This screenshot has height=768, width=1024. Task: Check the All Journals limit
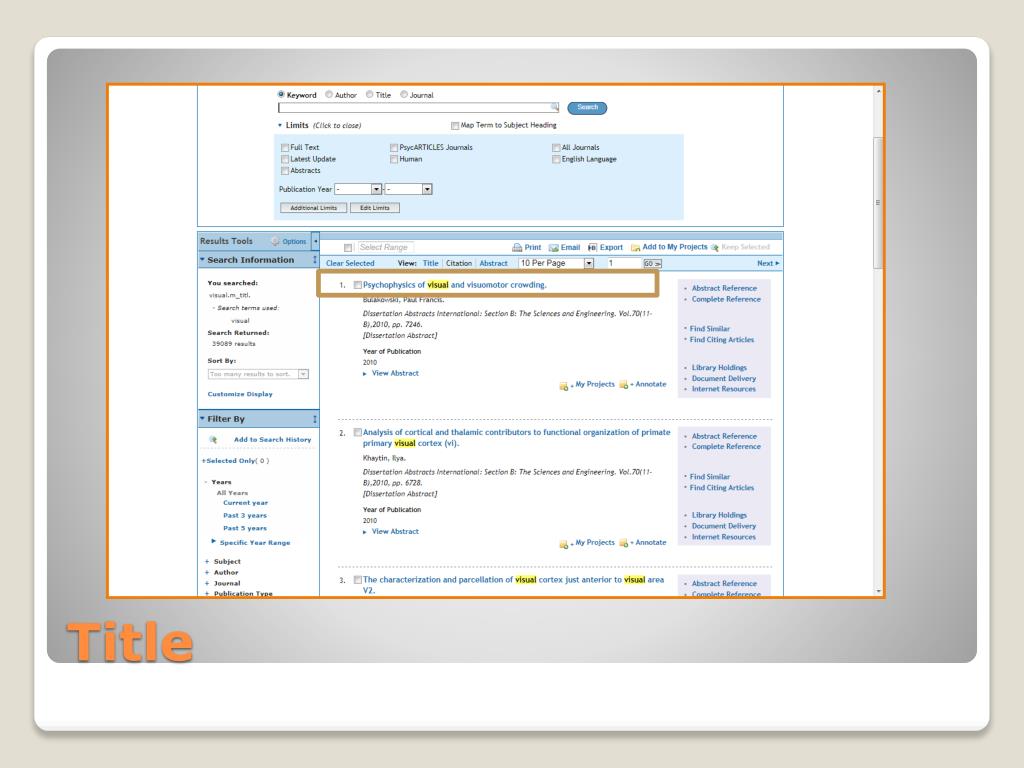(x=556, y=148)
